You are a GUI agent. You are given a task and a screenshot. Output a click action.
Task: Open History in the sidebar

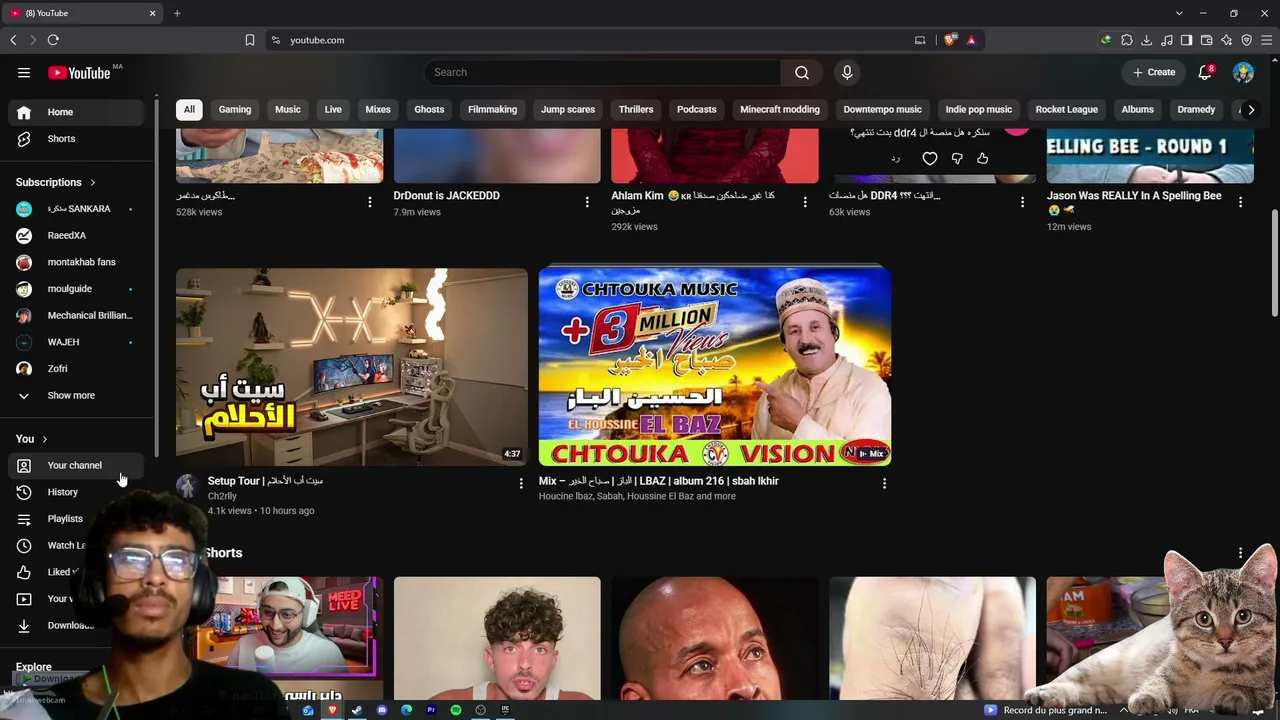coord(76,492)
